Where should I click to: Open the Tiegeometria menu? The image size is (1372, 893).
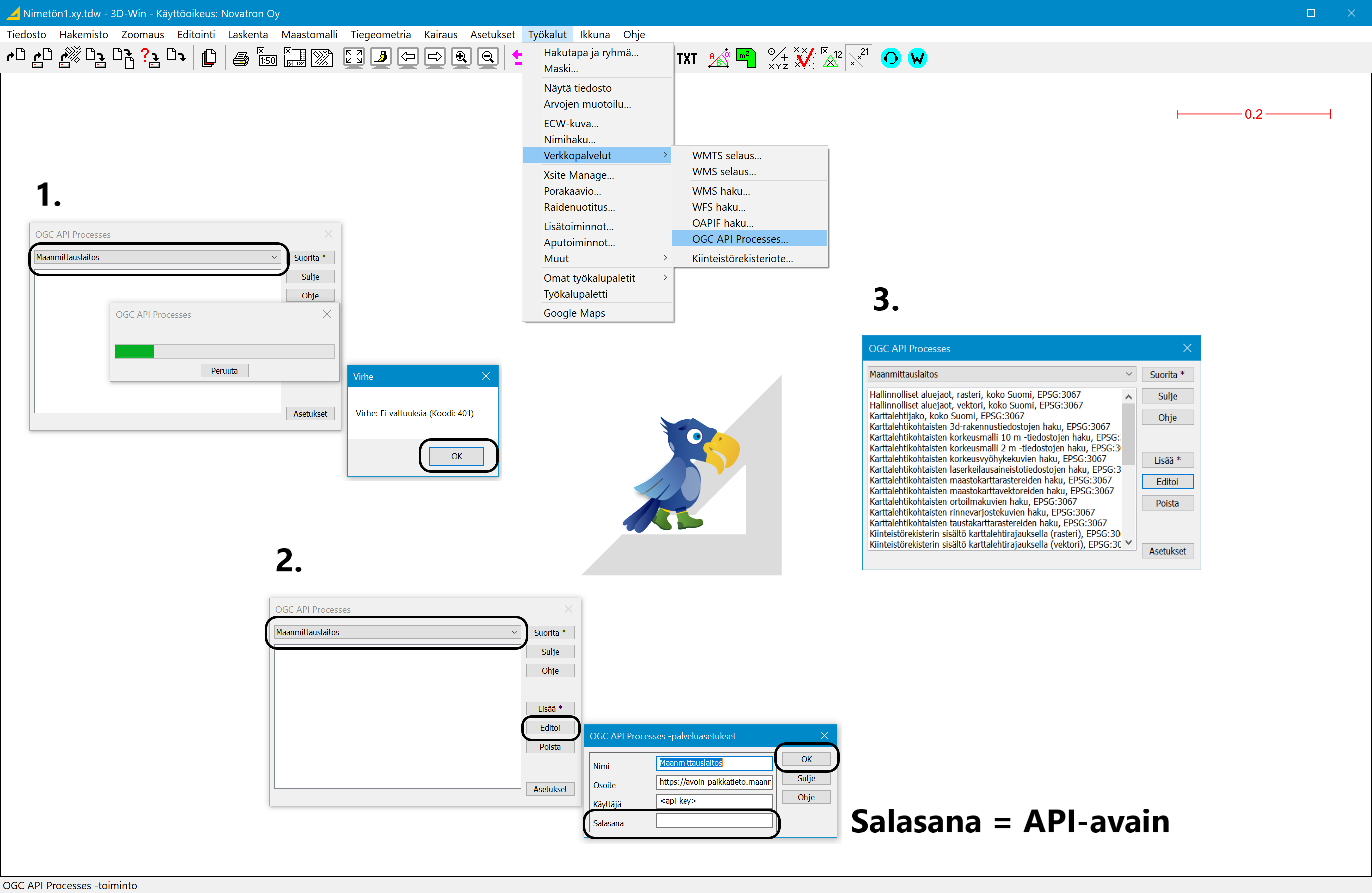tap(381, 34)
